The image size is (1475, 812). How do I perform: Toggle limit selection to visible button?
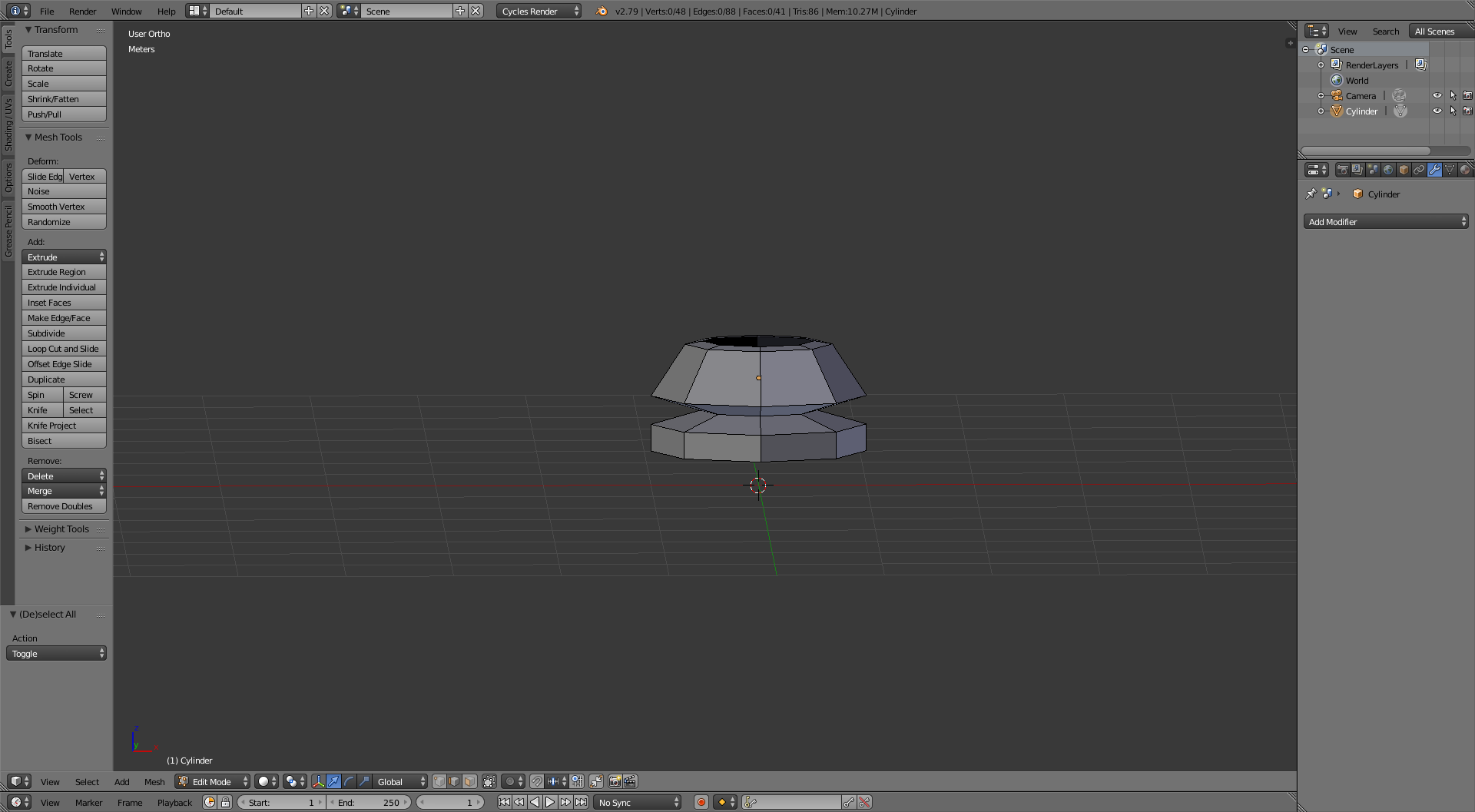click(489, 781)
